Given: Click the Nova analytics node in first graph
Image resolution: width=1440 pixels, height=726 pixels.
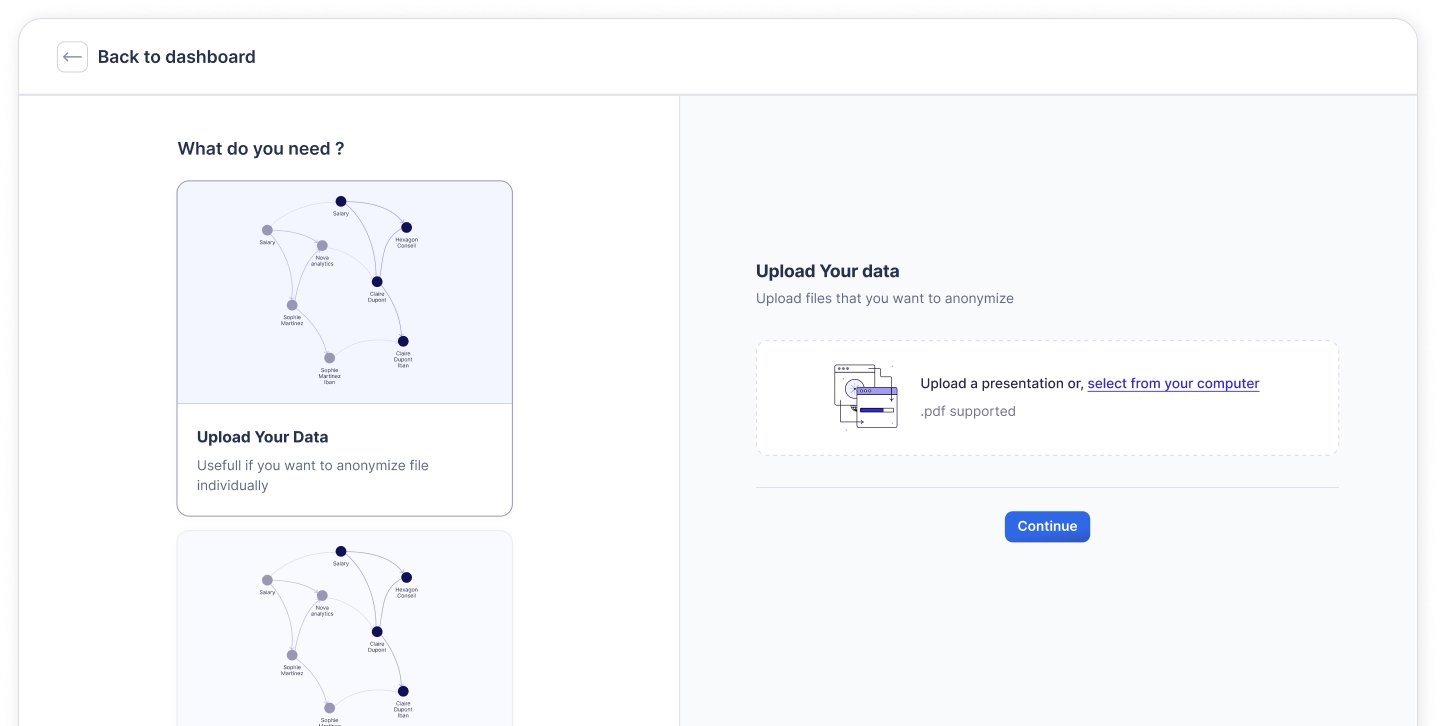Looking at the screenshot, I should [x=322, y=246].
